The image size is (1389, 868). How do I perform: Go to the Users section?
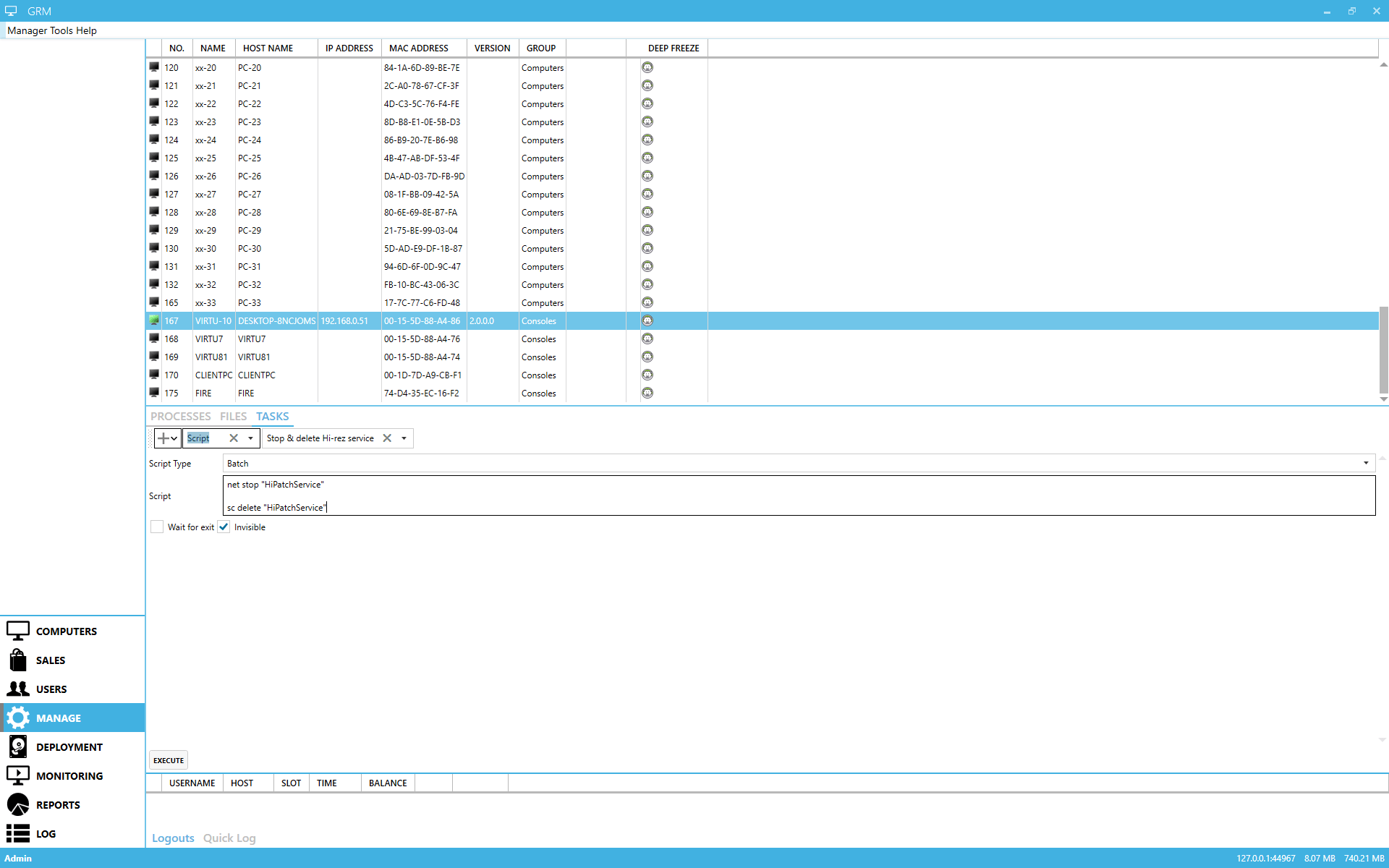point(51,689)
